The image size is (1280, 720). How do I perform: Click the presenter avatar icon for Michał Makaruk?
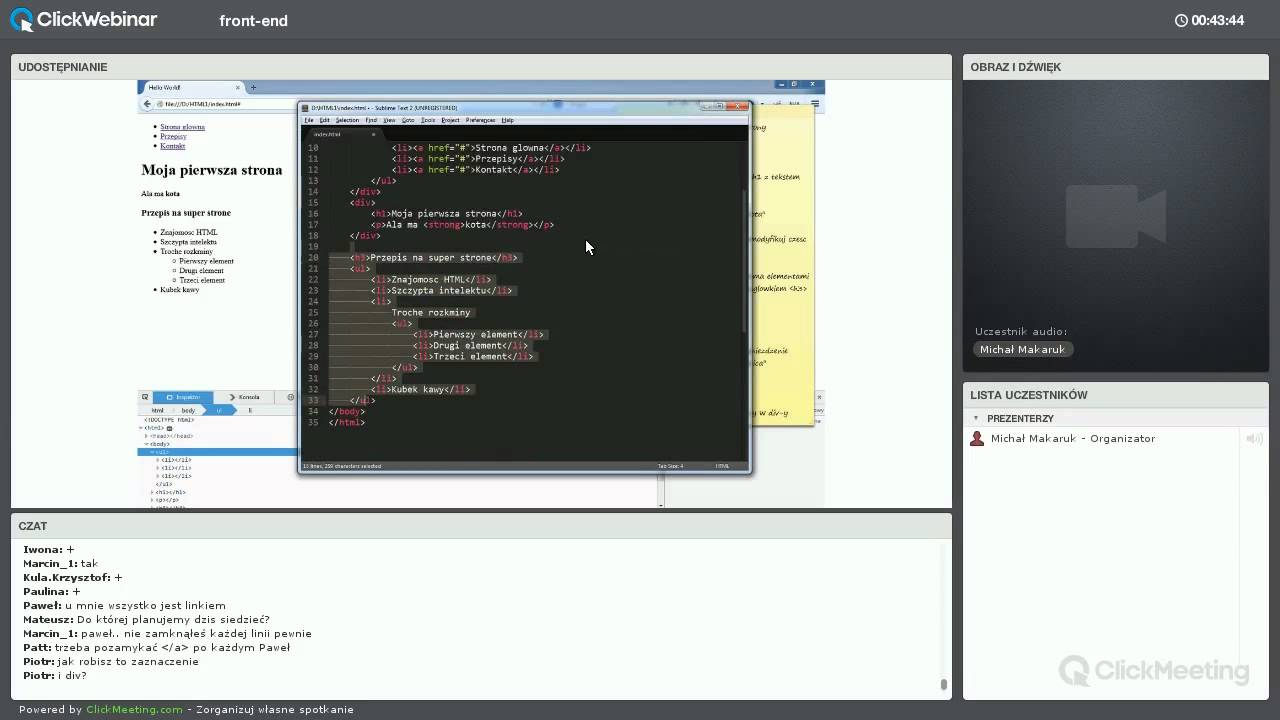click(977, 438)
